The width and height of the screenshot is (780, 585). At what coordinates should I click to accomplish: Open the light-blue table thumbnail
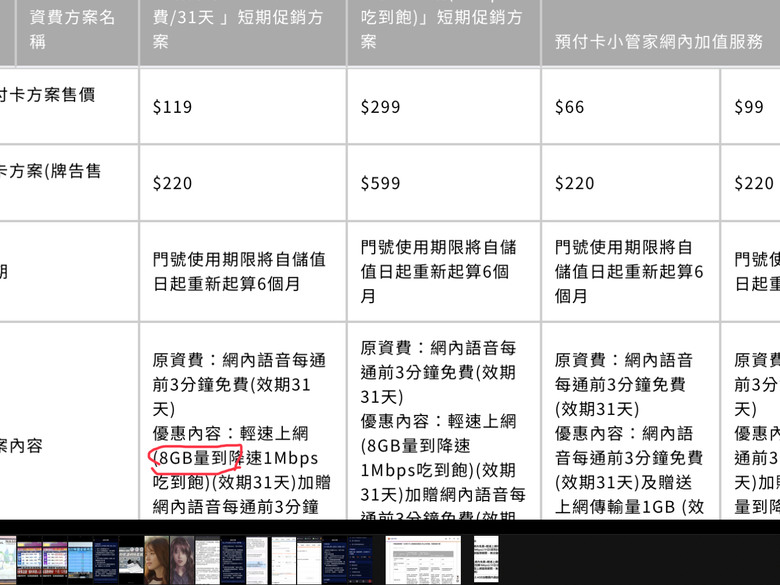[x=80, y=560]
